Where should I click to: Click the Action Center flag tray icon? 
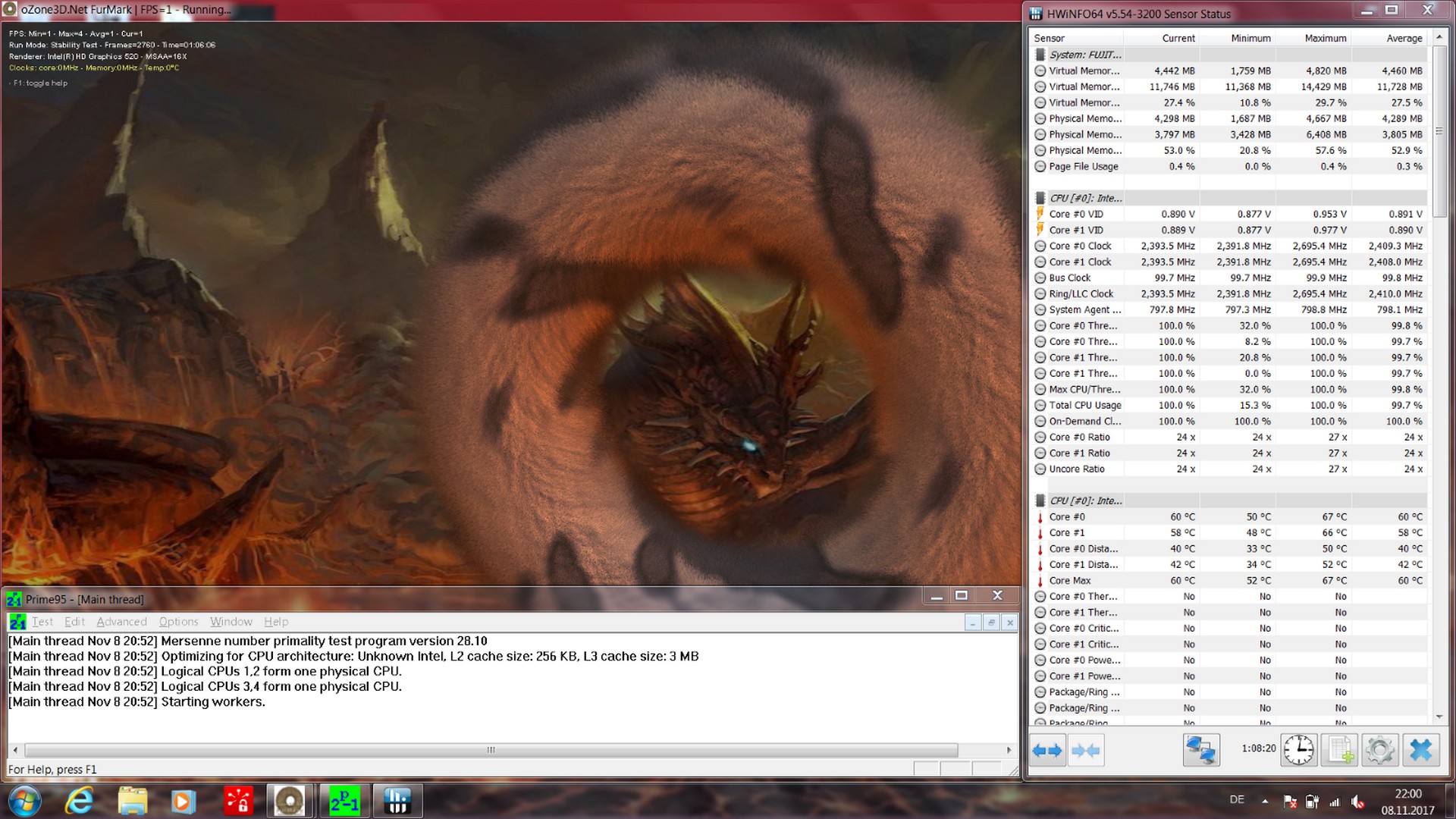[1290, 802]
